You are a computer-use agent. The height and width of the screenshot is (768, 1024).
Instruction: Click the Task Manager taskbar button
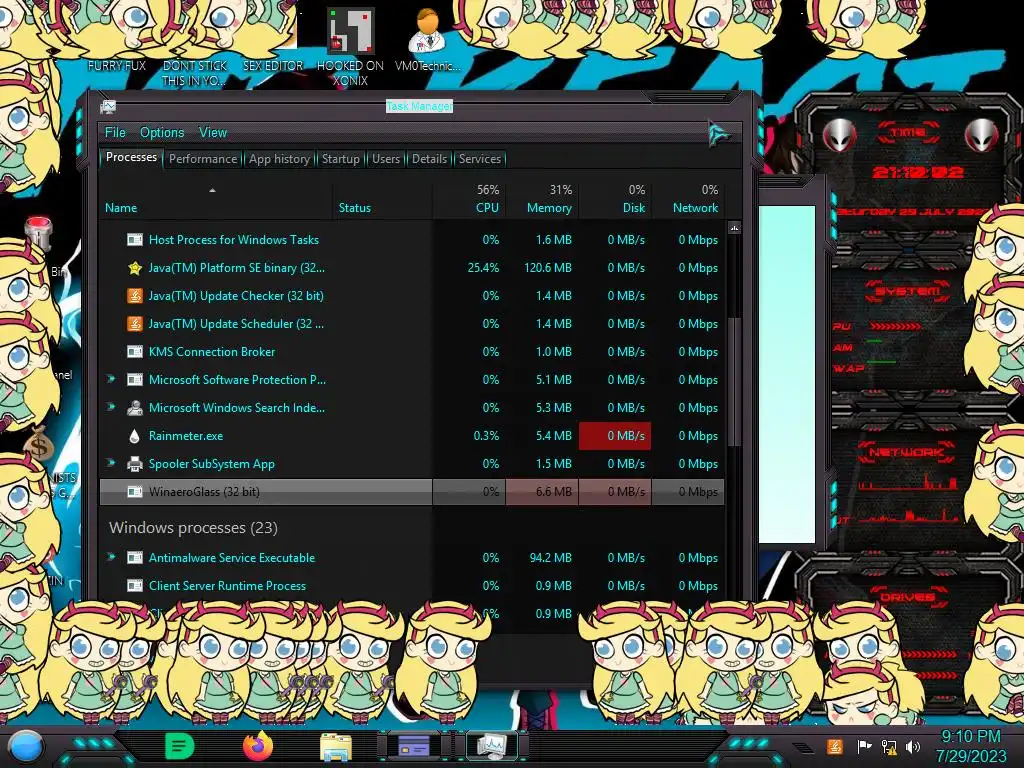[x=492, y=746]
